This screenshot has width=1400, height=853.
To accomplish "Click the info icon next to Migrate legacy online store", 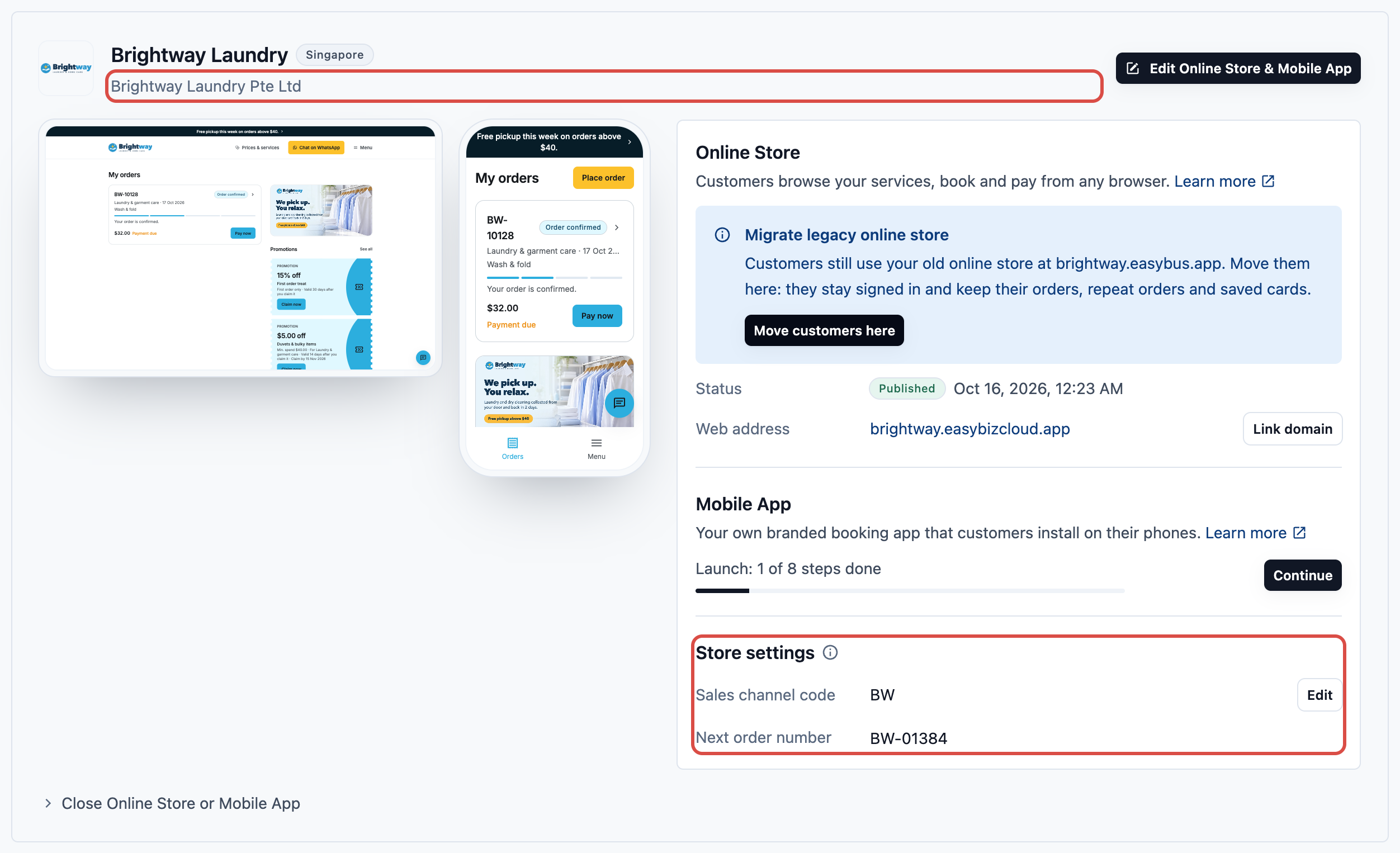I will (722, 235).
